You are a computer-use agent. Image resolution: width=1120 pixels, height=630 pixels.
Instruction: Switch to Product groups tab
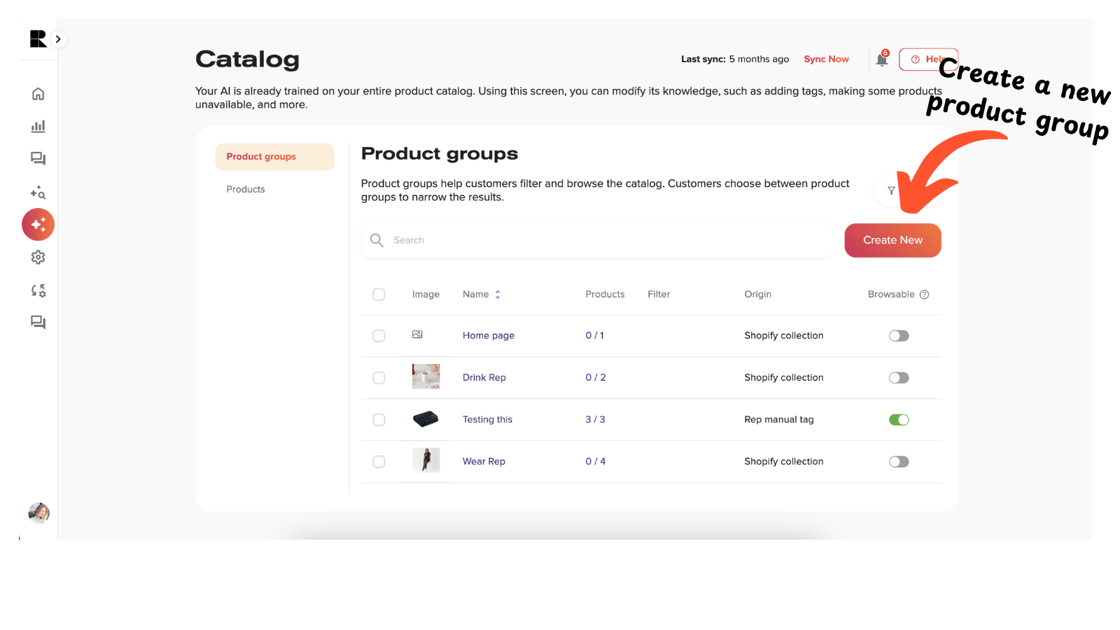coord(274,156)
